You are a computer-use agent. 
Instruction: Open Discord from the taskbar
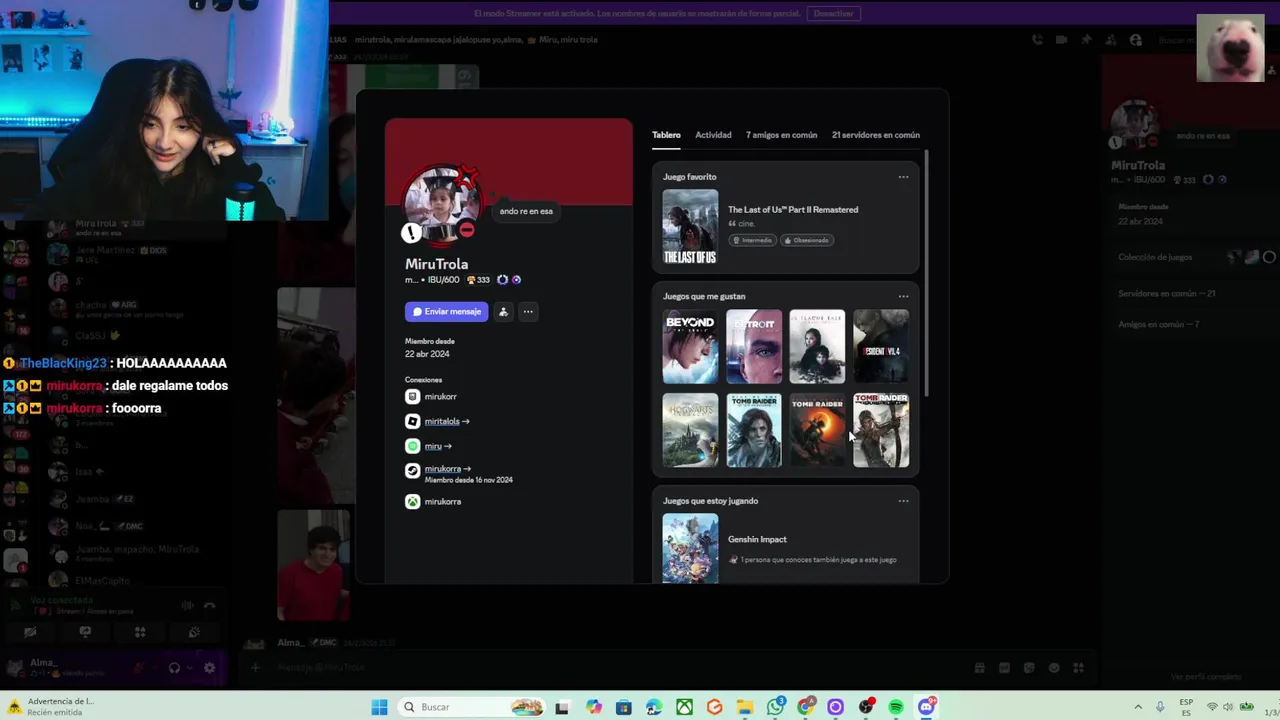pos(927,707)
